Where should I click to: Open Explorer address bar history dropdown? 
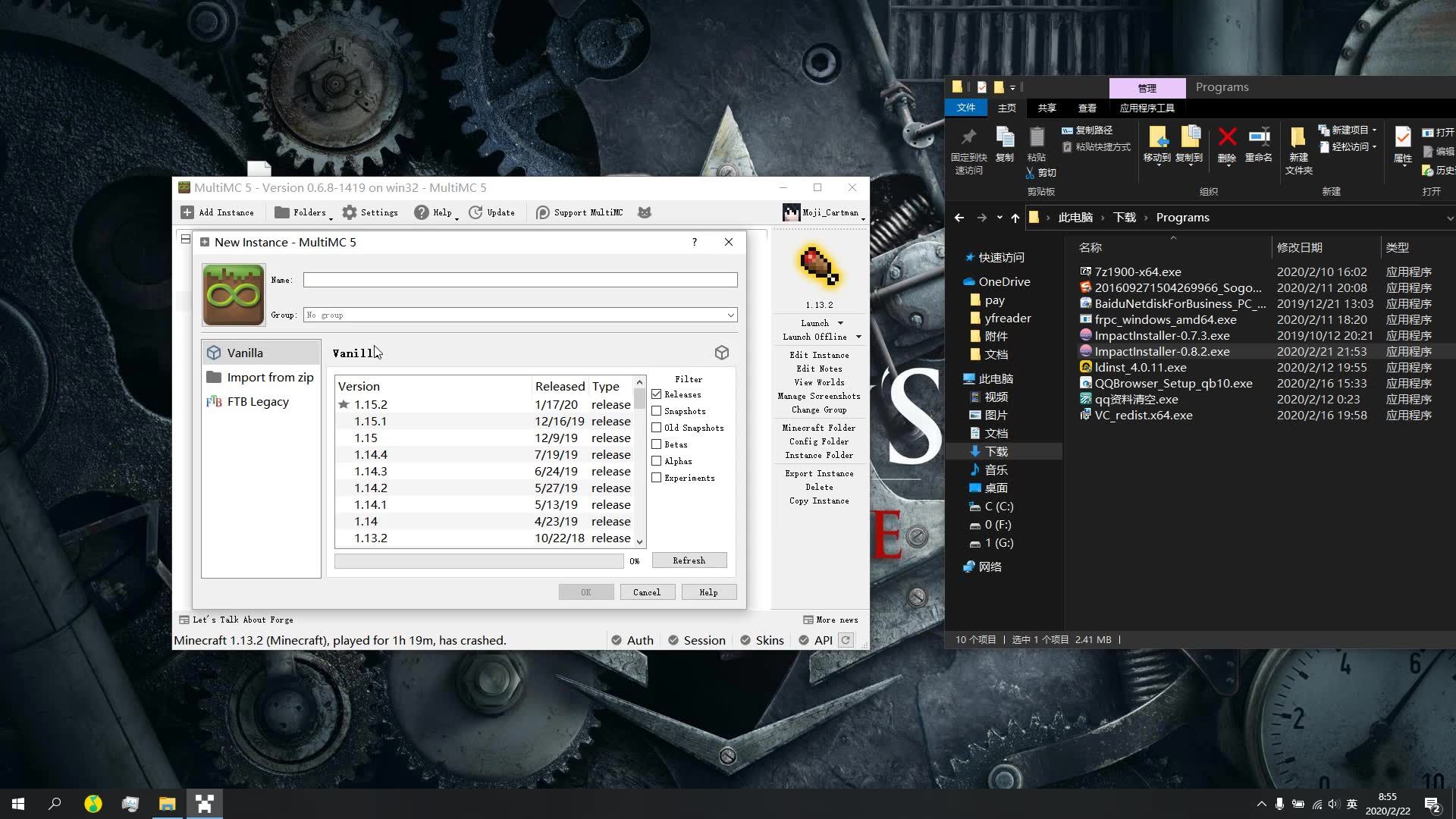1449,218
